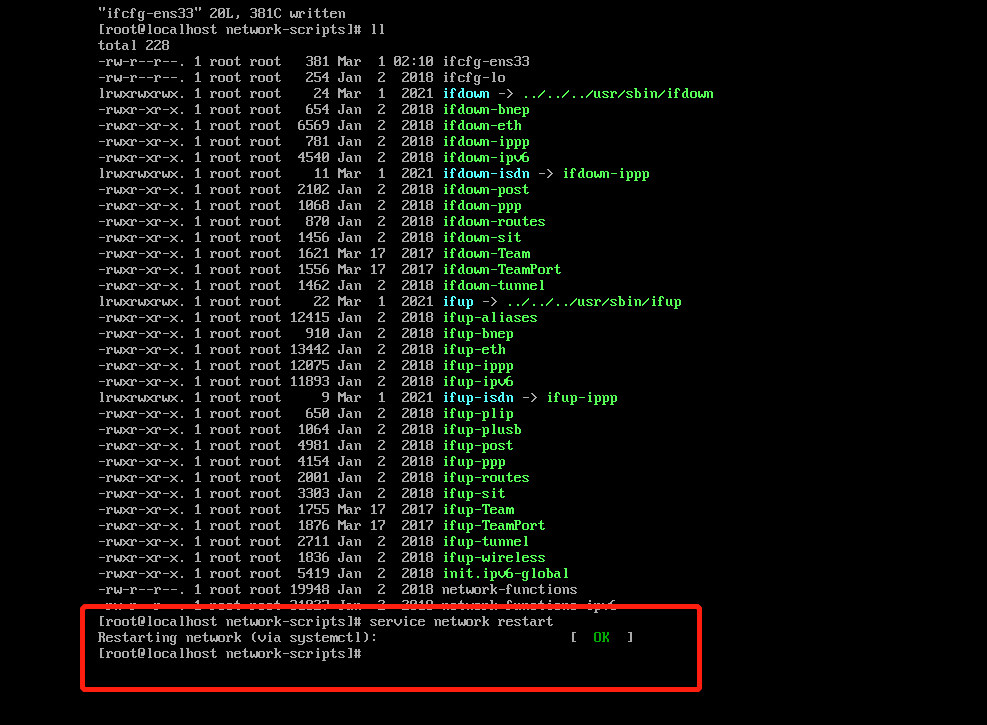Viewport: 987px width, 725px height.
Task: Click the file size 19948
Action: click(310, 590)
